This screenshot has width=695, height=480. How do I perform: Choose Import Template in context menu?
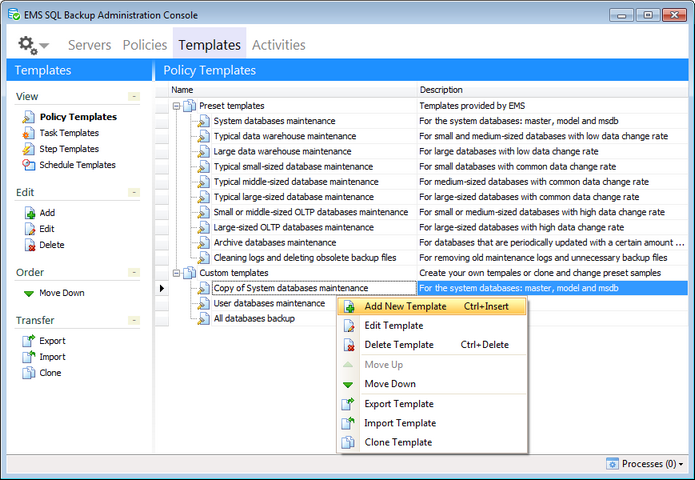click(x=432, y=423)
